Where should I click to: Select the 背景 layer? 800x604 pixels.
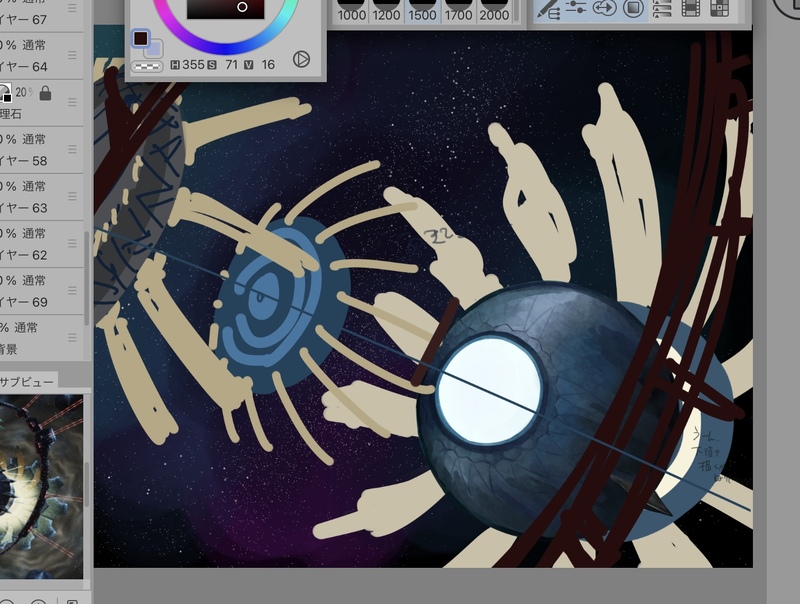[41, 338]
